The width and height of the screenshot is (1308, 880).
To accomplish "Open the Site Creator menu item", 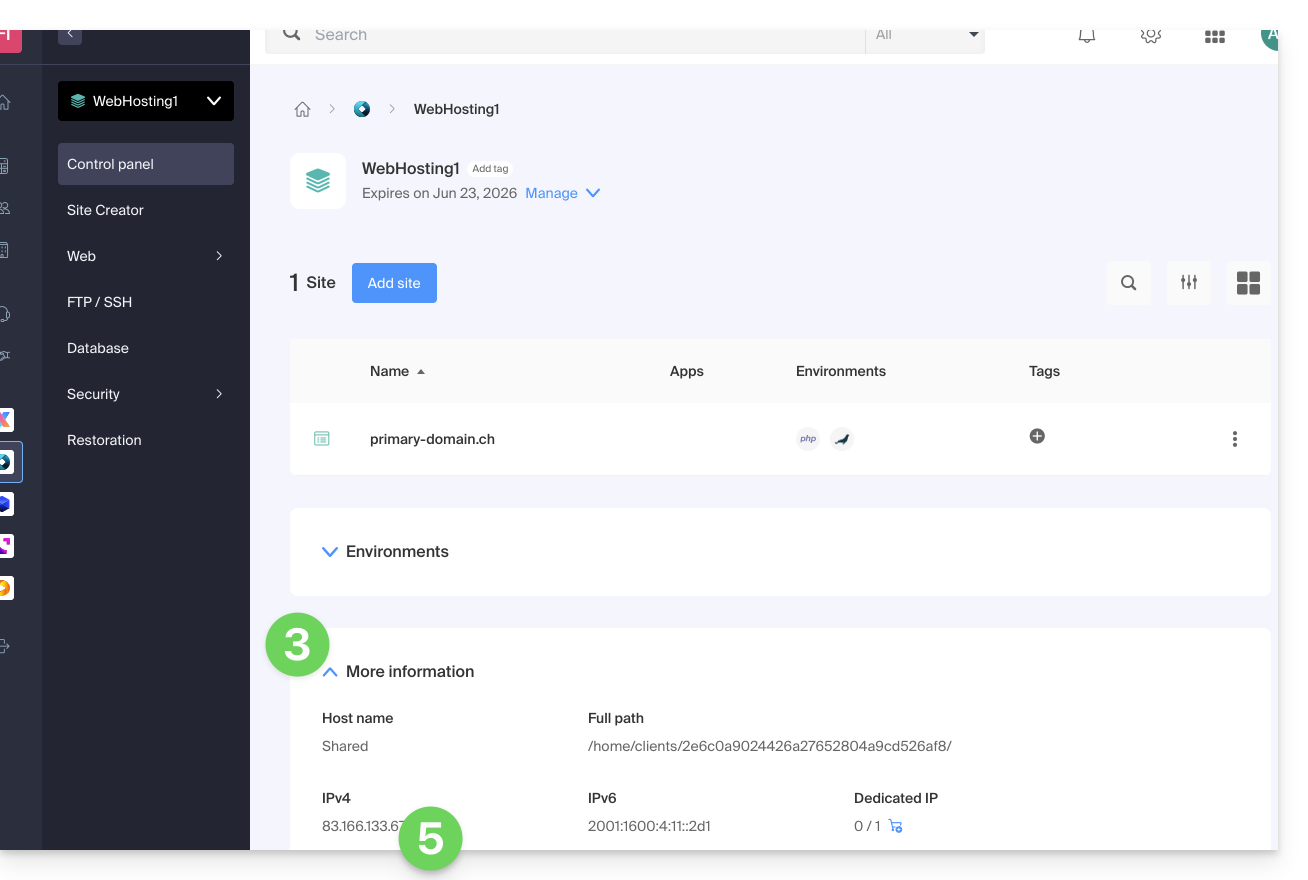I will pyautogui.click(x=105, y=210).
